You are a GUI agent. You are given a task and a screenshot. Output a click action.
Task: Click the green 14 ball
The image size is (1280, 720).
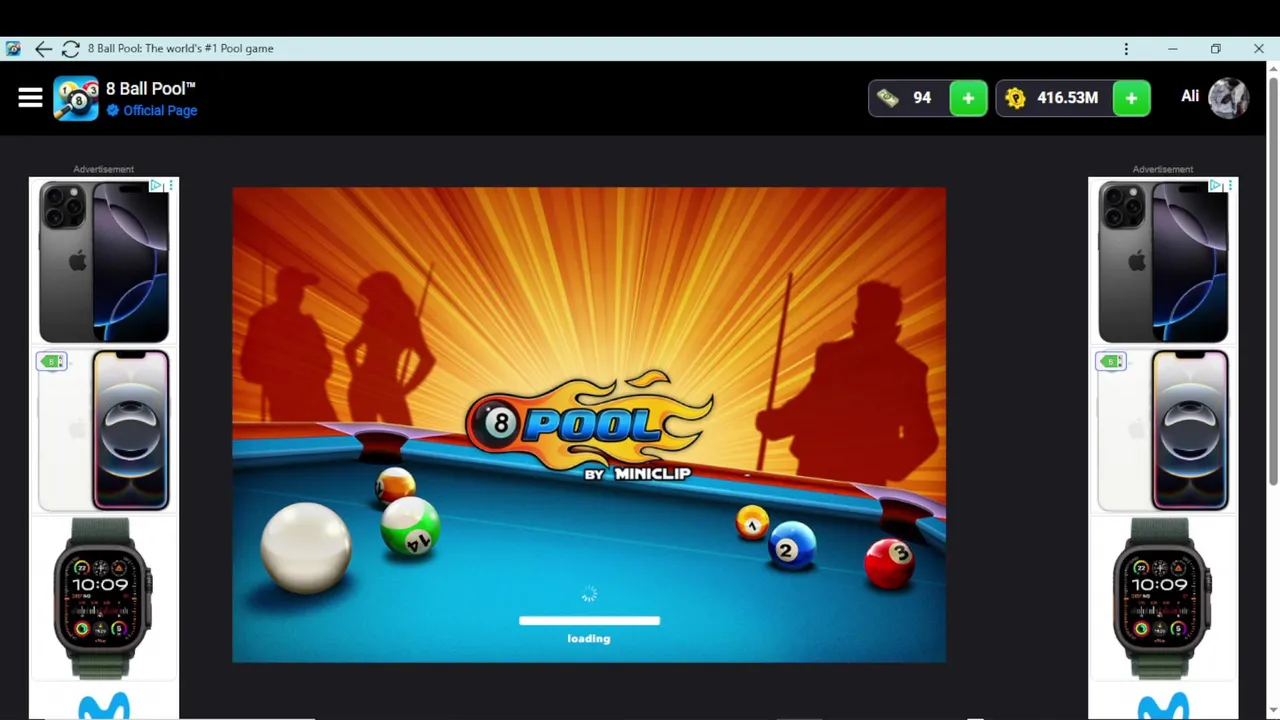(x=410, y=527)
